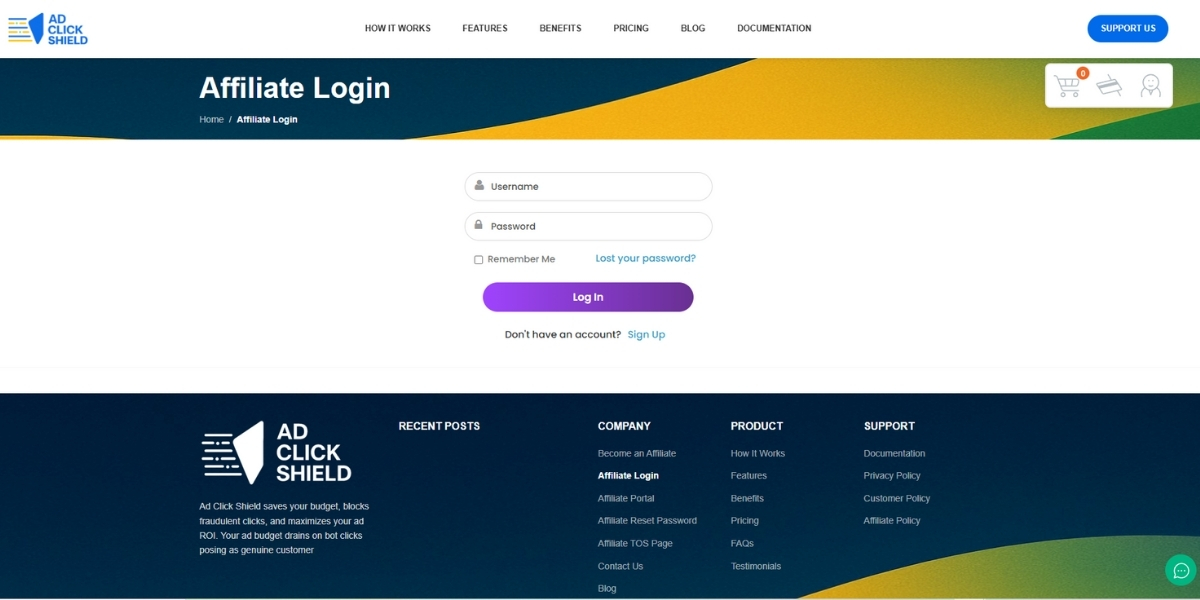
Task: Click the Log In button
Action: (588, 297)
